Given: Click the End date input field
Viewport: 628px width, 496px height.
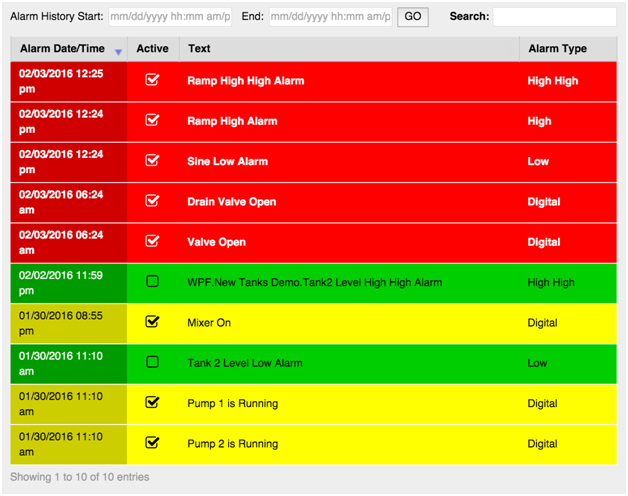Looking at the screenshot, I should pyautogui.click(x=330, y=17).
